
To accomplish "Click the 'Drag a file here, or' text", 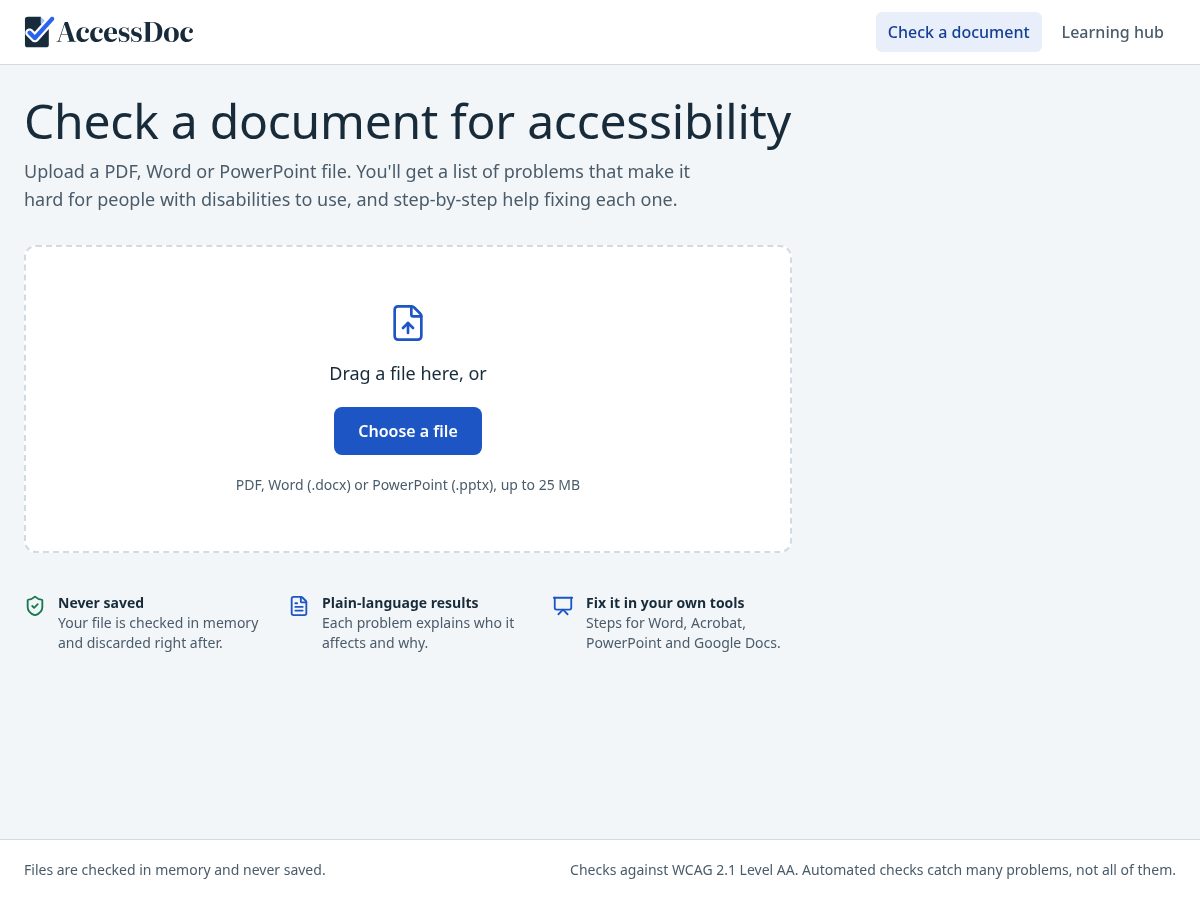I will (x=408, y=373).
